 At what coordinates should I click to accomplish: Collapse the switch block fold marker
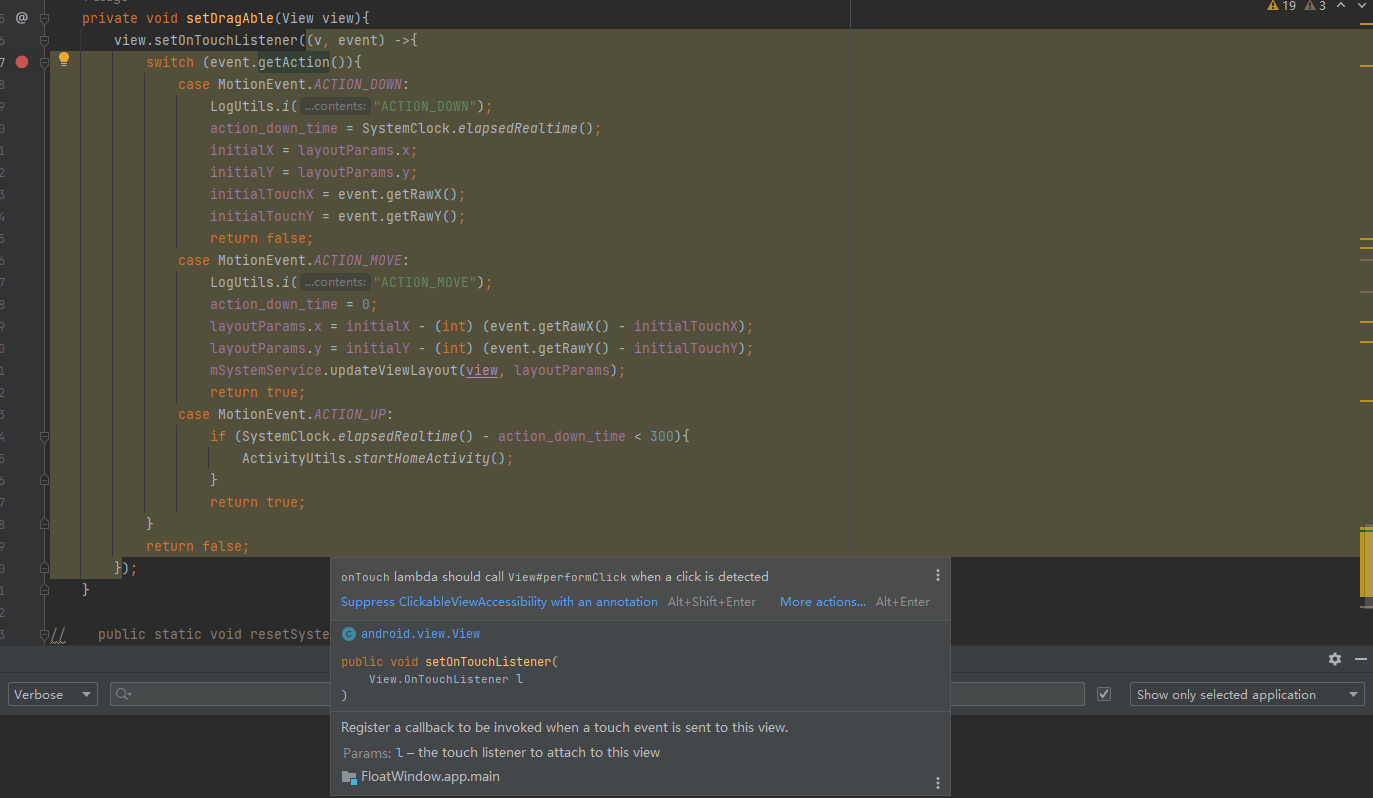click(x=45, y=62)
